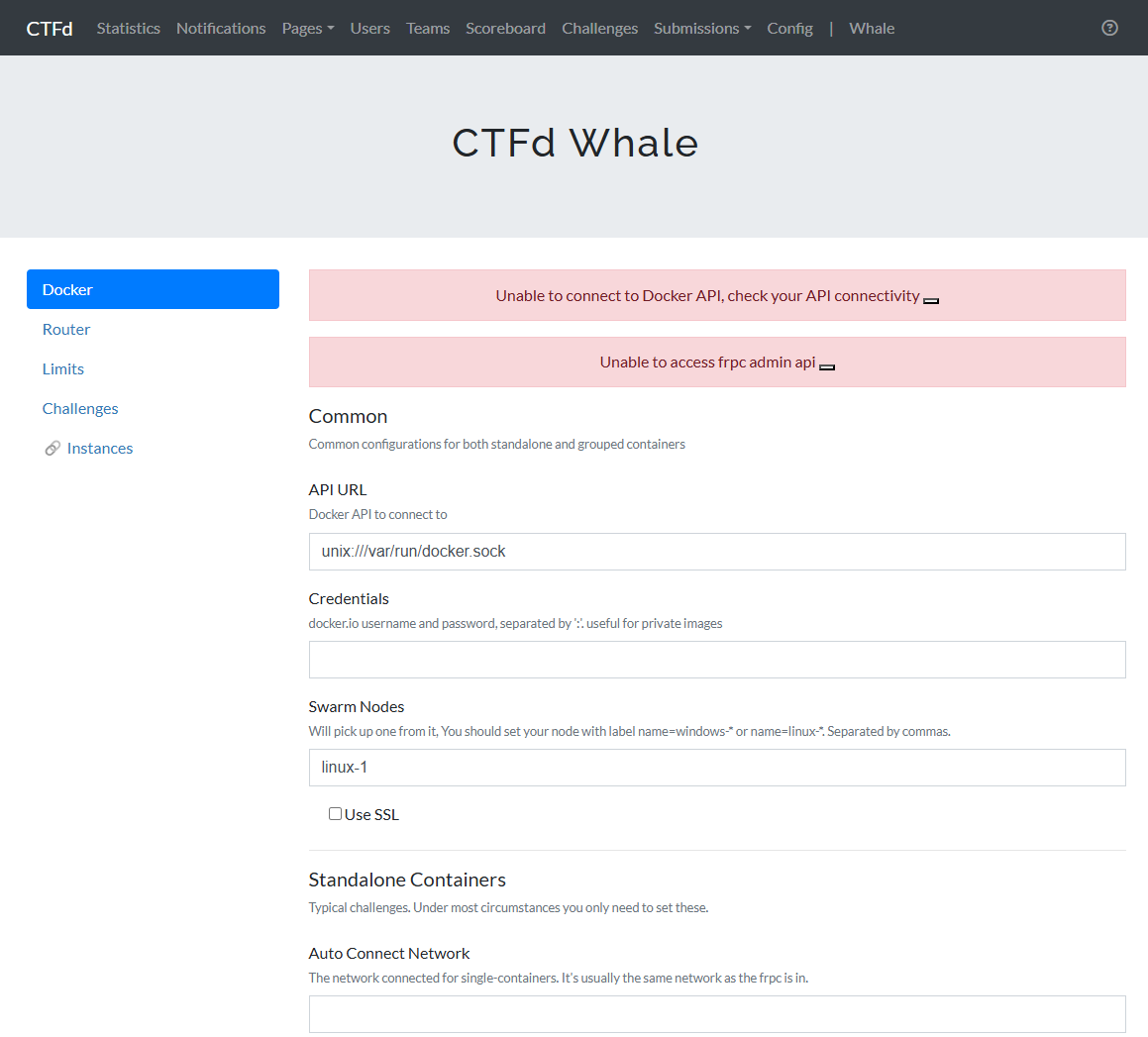Open the Limits settings tab
This screenshot has width=1148, height=1037.
click(x=63, y=368)
